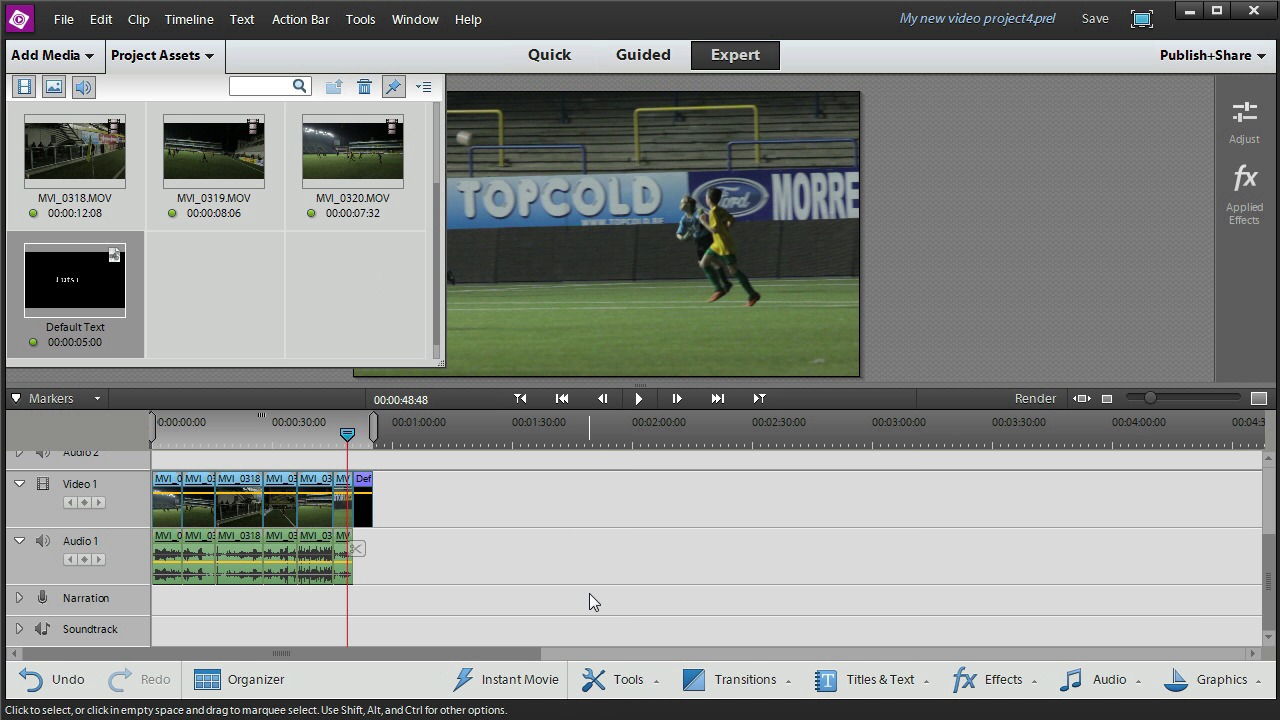
Task: Open the Timeline menu
Action: (189, 19)
